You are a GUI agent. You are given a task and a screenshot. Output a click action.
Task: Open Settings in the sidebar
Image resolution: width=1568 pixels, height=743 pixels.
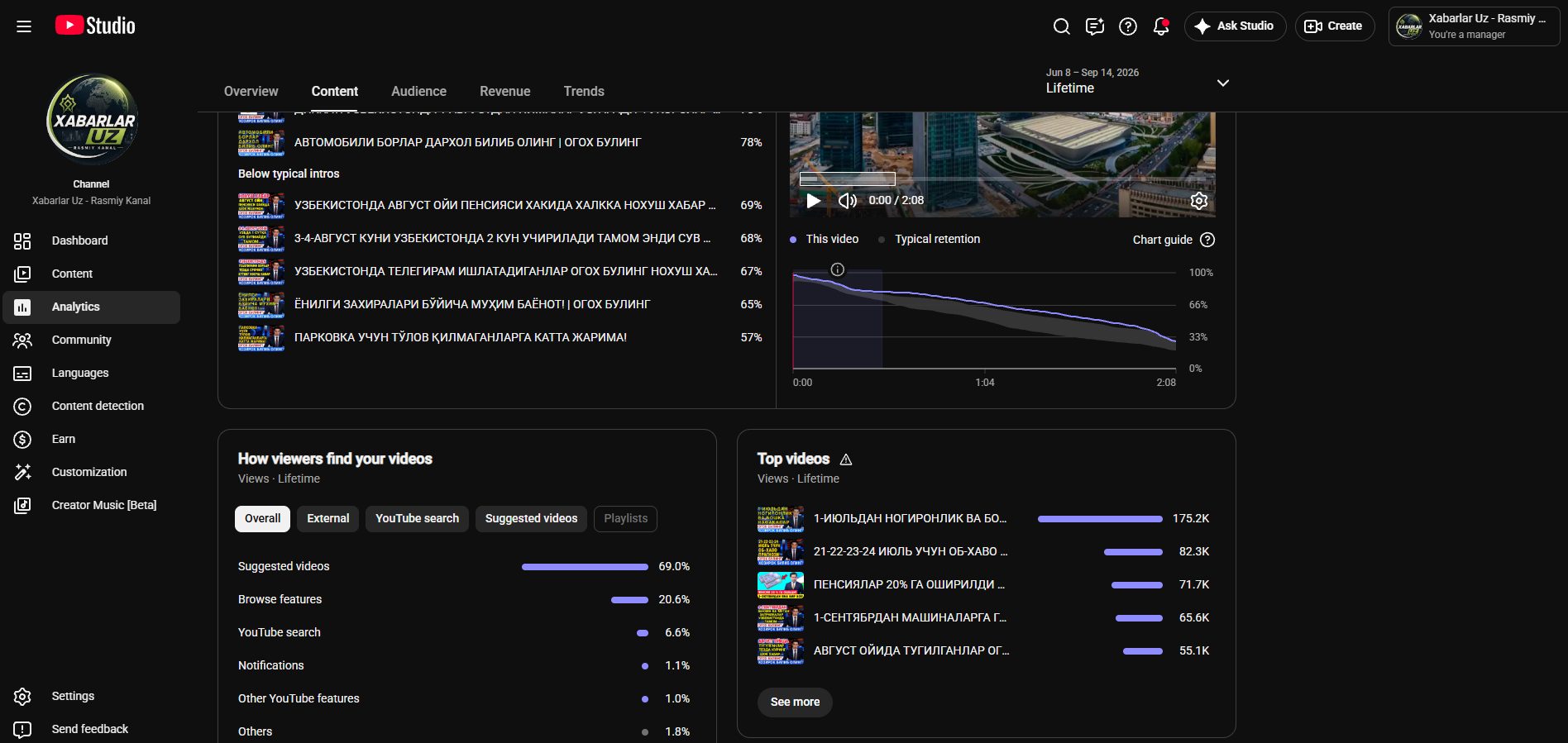click(x=91, y=696)
